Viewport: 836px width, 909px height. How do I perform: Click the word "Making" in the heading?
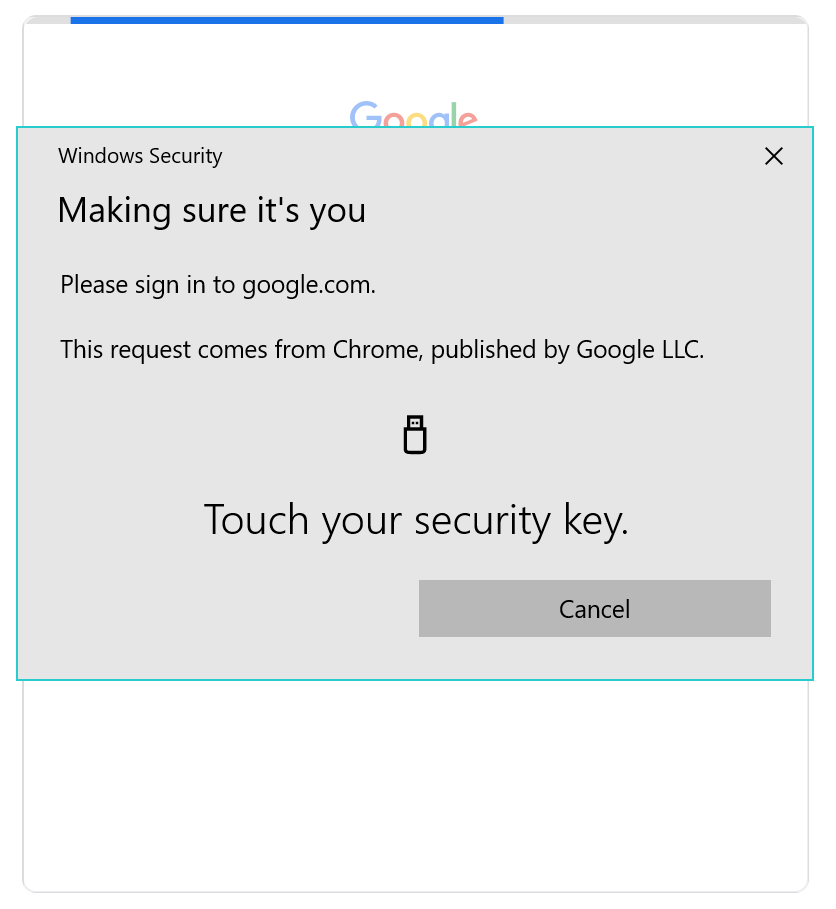pyautogui.click(x=101, y=210)
